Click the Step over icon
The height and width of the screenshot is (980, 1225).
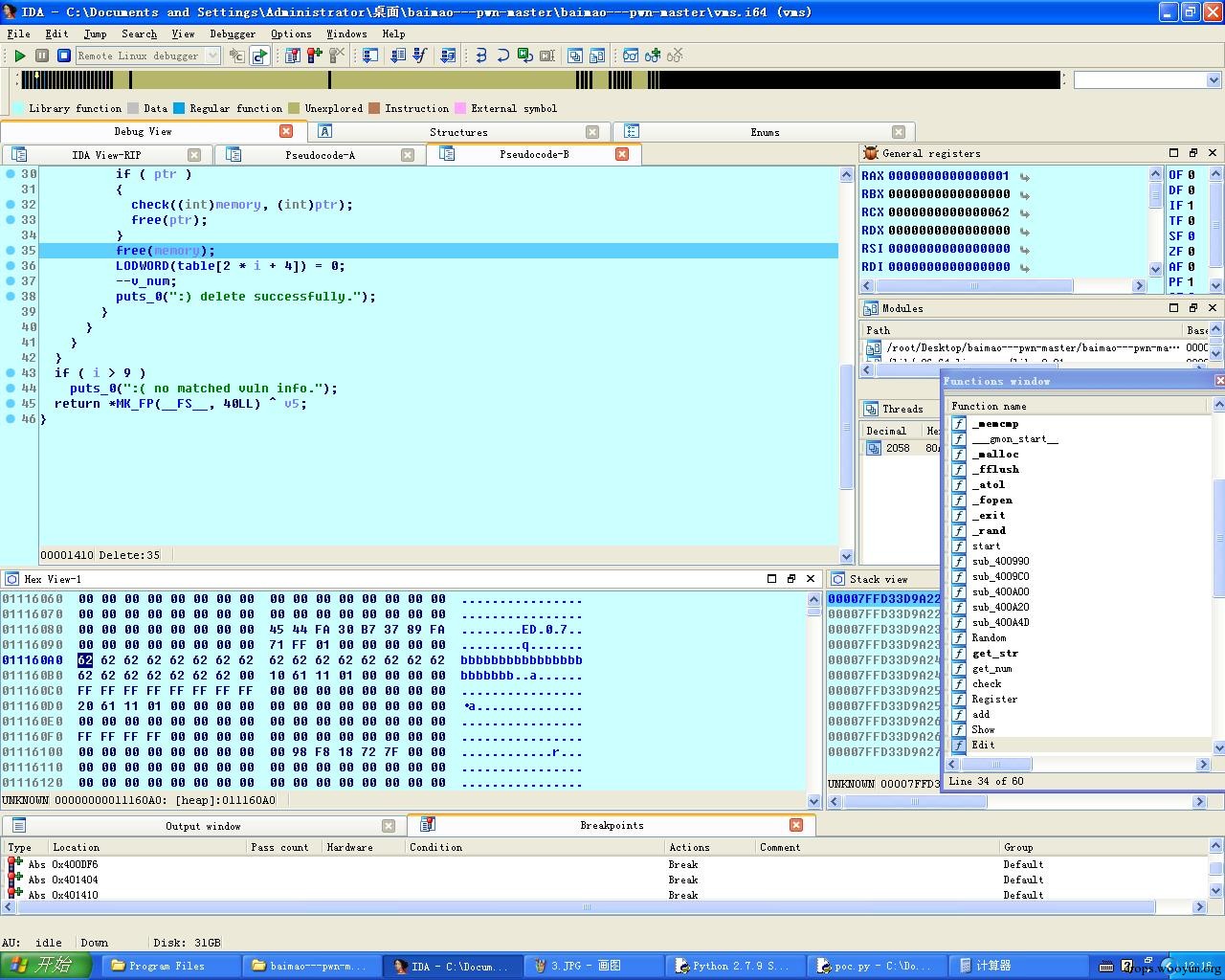[503, 56]
